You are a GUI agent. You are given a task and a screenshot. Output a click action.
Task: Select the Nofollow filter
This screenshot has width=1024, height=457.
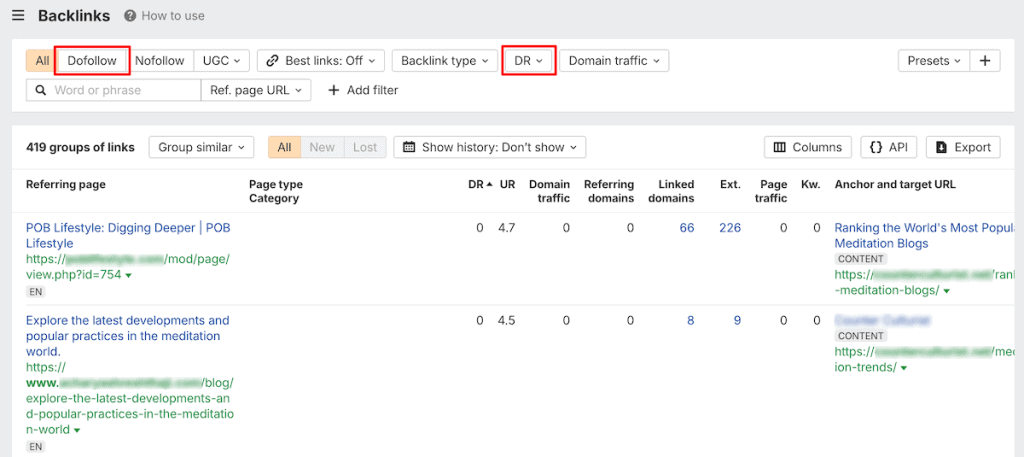pos(159,61)
